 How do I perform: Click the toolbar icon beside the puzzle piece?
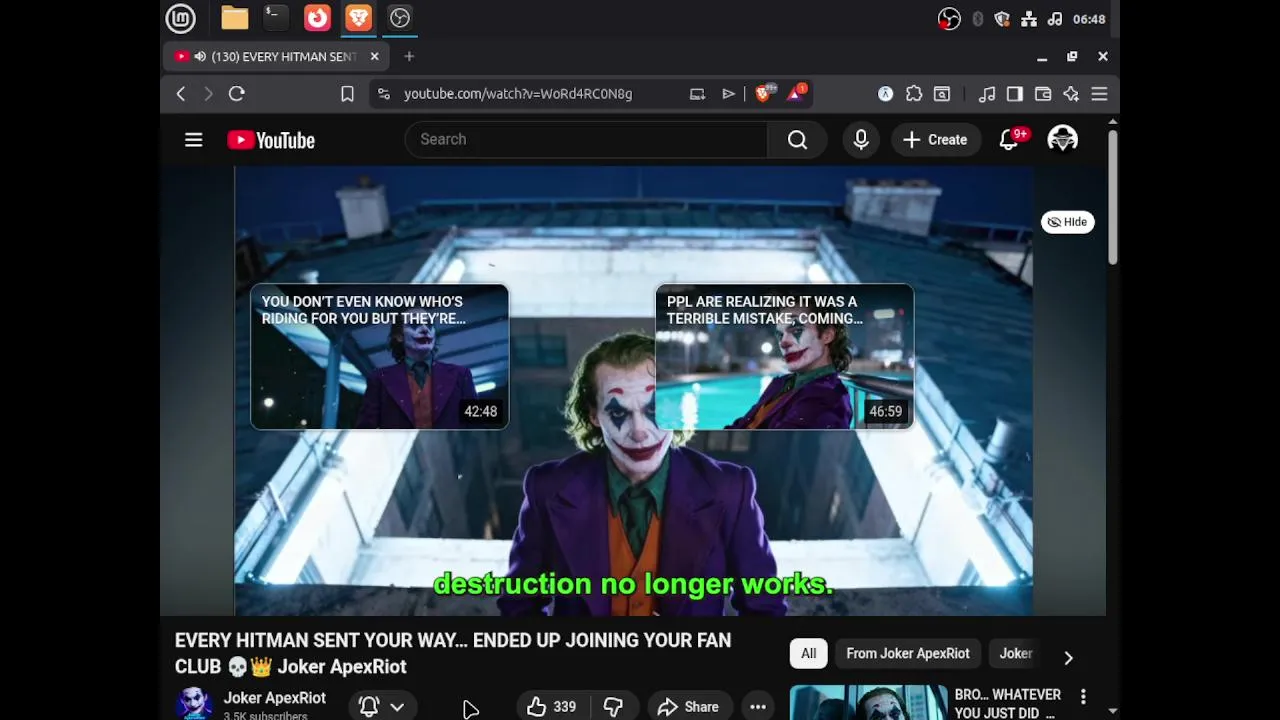tap(942, 94)
